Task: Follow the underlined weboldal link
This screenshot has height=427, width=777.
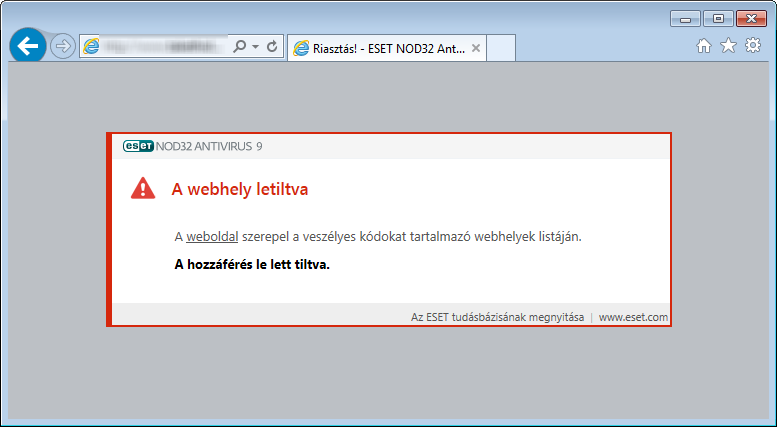Action: coord(212,237)
